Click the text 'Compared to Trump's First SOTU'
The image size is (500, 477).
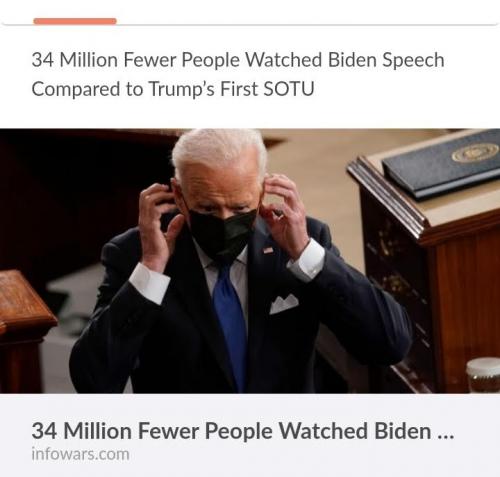pyautogui.click(x=173, y=89)
